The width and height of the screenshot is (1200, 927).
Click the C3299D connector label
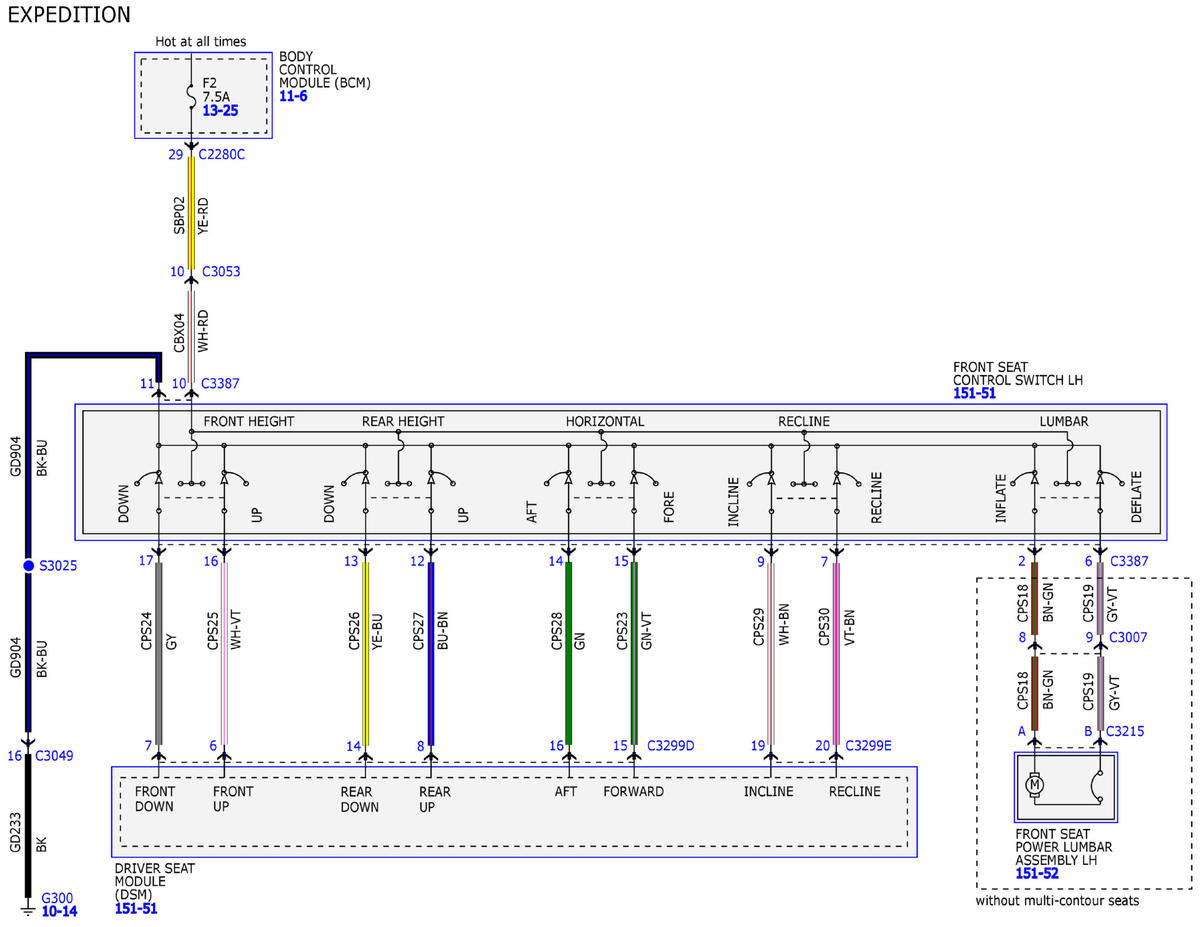pyautogui.click(x=671, y=745)
